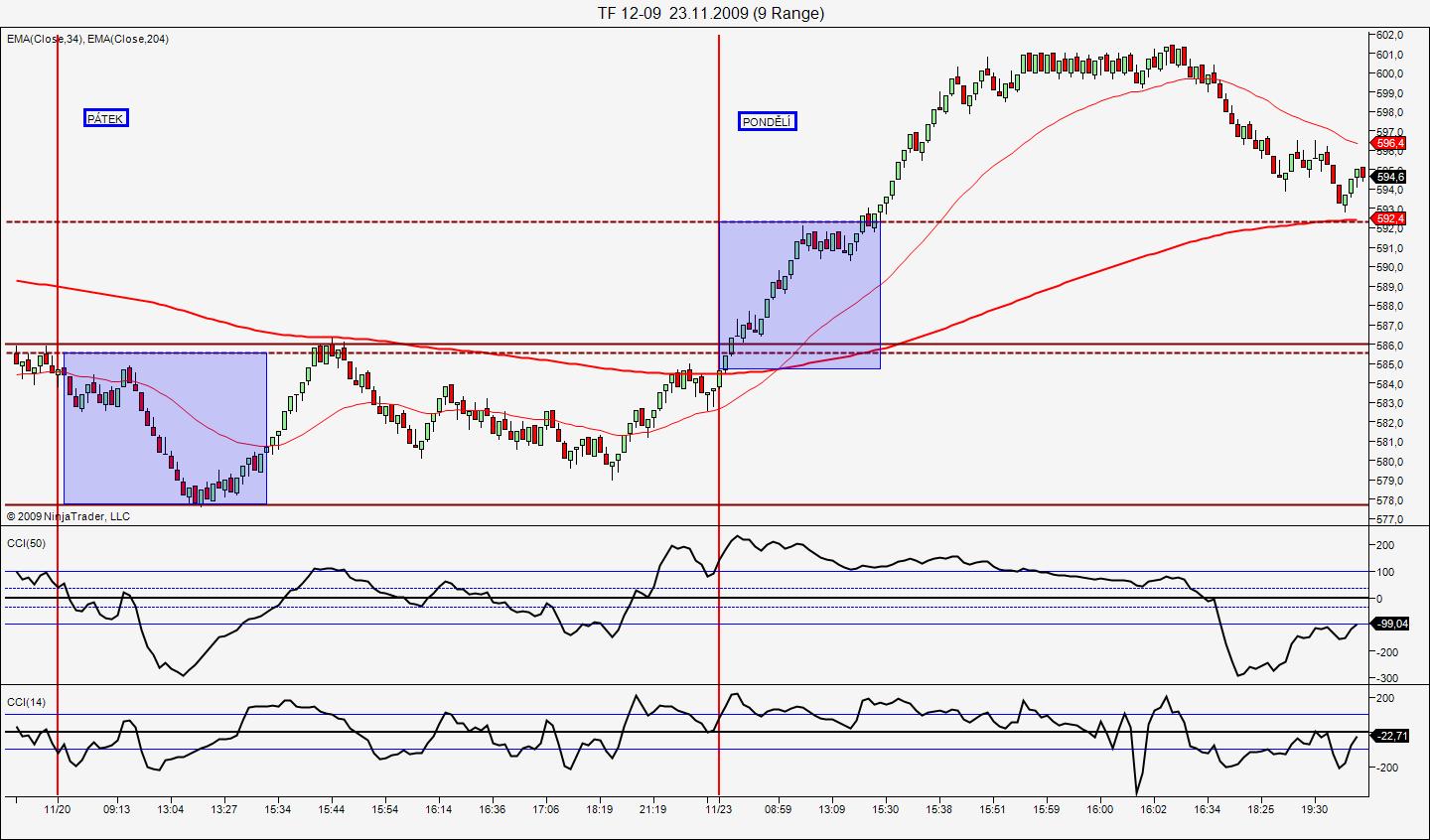The width and height of the screenshot is (1430, 840).
Task: Click the 601,0 price axis label
Action: click(1389, 54)
